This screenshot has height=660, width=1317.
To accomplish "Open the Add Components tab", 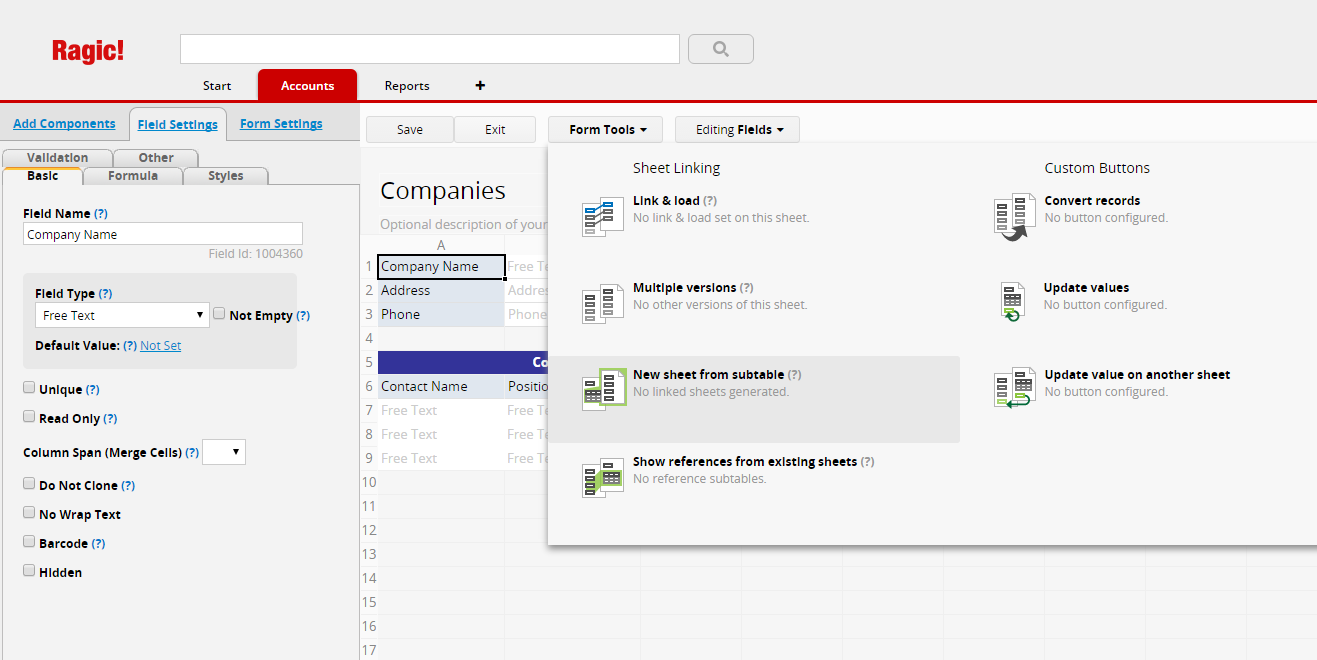I will [64, 124].
